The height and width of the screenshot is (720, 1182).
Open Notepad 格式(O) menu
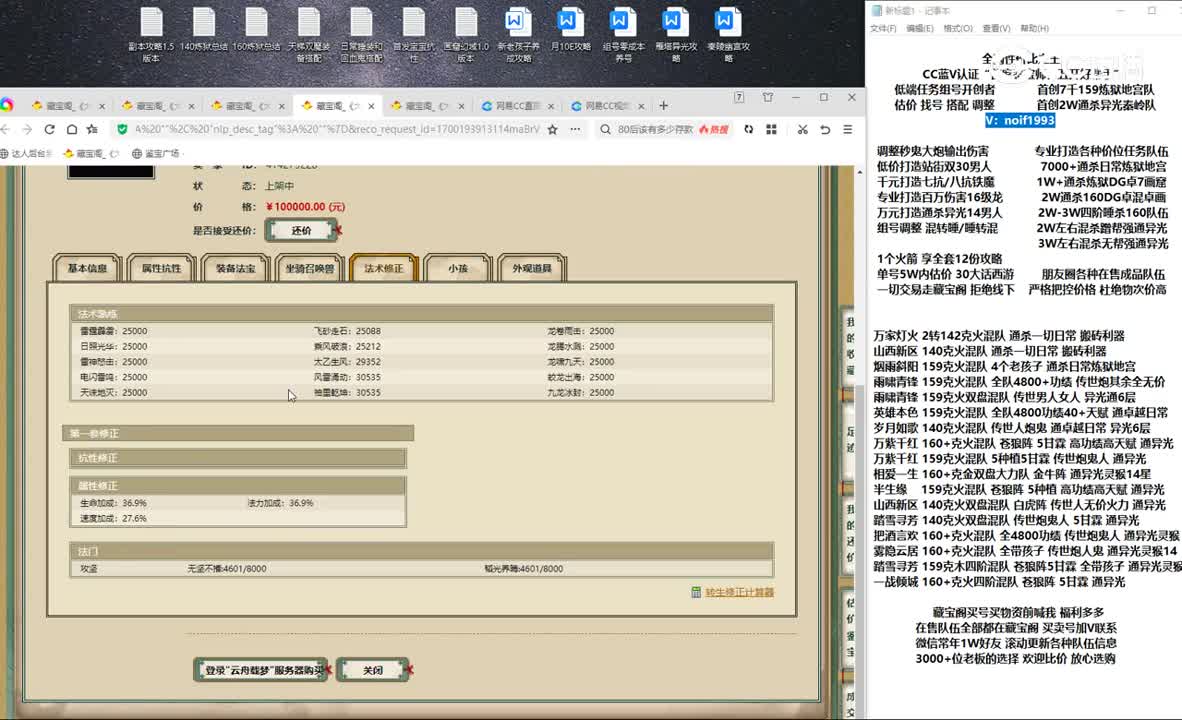[x=958, y=29]
